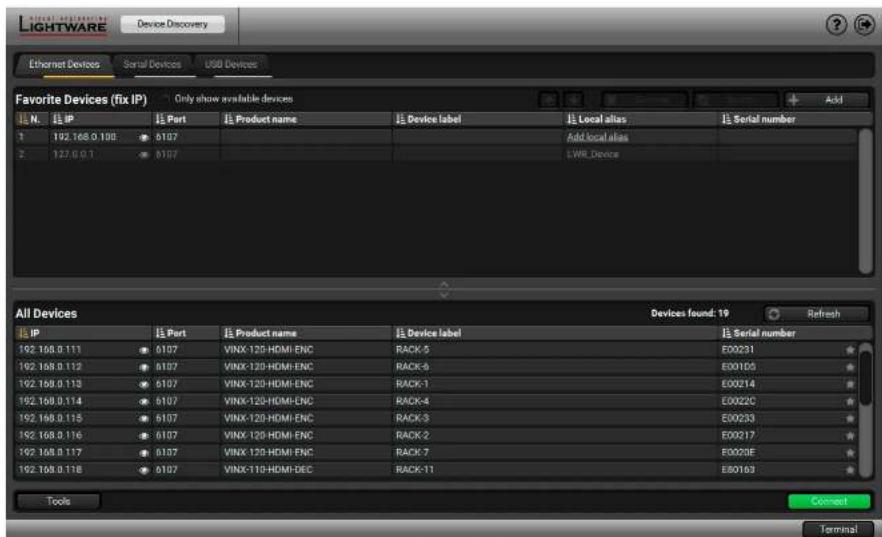Screen dimensions: 882x537
Task: Click the star icon for RACK-11
Action: tap(850, 470)
